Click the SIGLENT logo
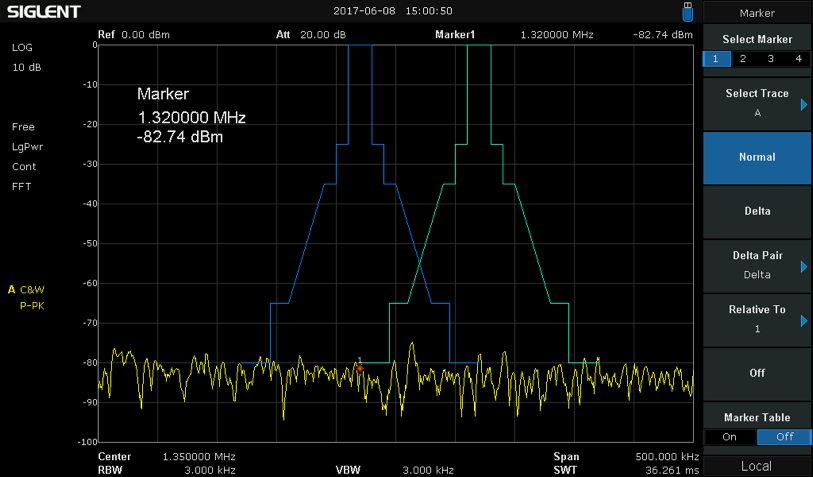The height and width of the screenshot is (477, 813). click(43, 12)
